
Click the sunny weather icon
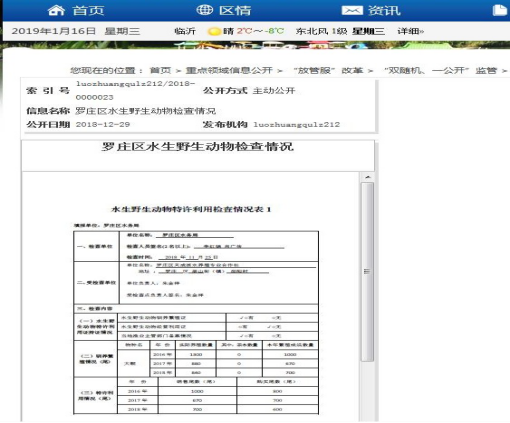coord(214,31)
